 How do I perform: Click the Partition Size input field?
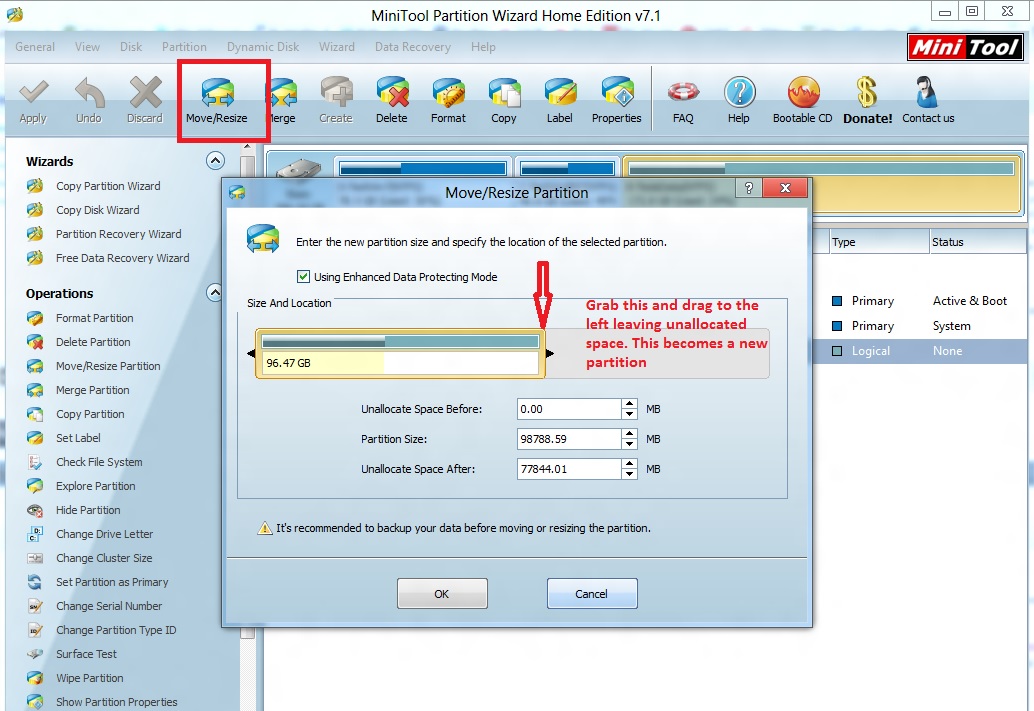568,439
